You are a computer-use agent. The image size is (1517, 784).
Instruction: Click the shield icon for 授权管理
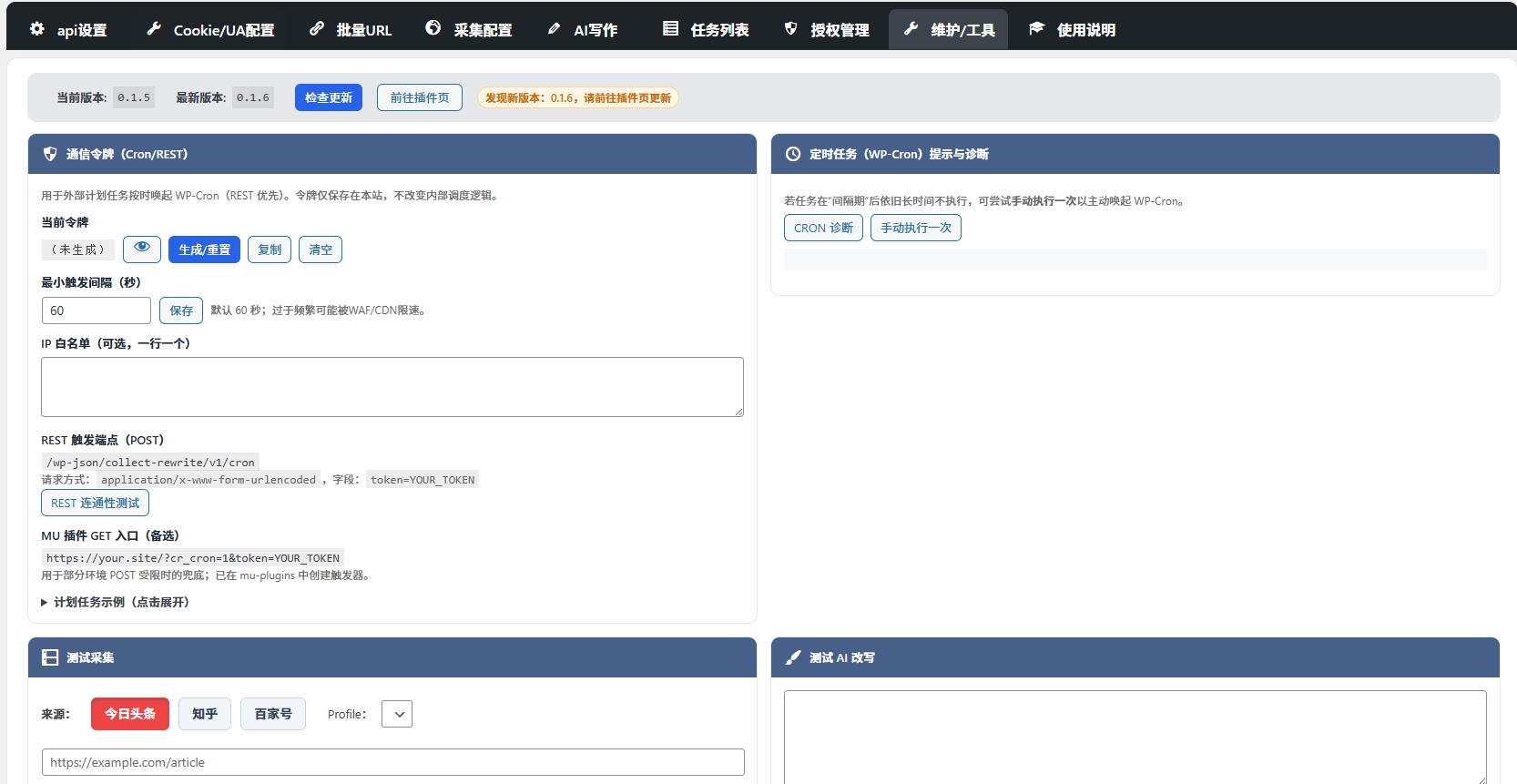(x=790, y=29)
